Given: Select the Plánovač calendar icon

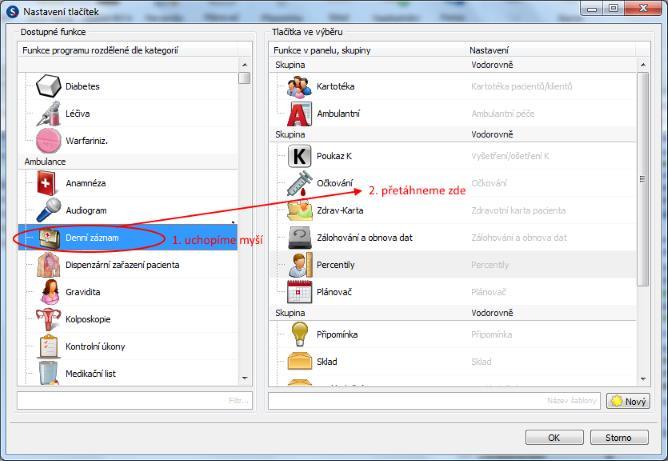Looking at the screenshot, I should [299, 292].
